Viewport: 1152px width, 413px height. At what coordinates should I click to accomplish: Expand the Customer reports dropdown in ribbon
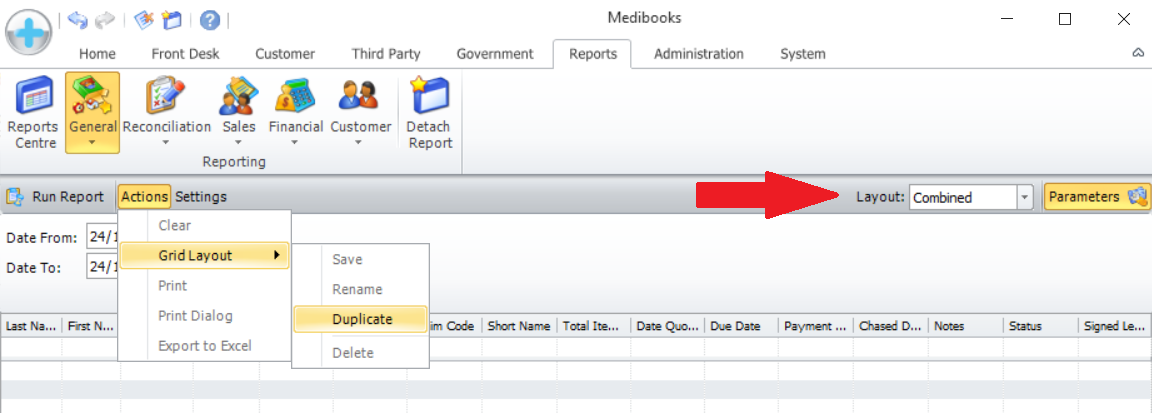[x=360, y=143]
